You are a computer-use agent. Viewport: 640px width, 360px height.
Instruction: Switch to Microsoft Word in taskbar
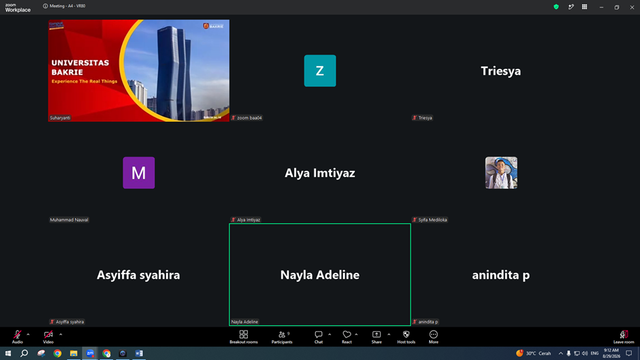tap(139, 353)
